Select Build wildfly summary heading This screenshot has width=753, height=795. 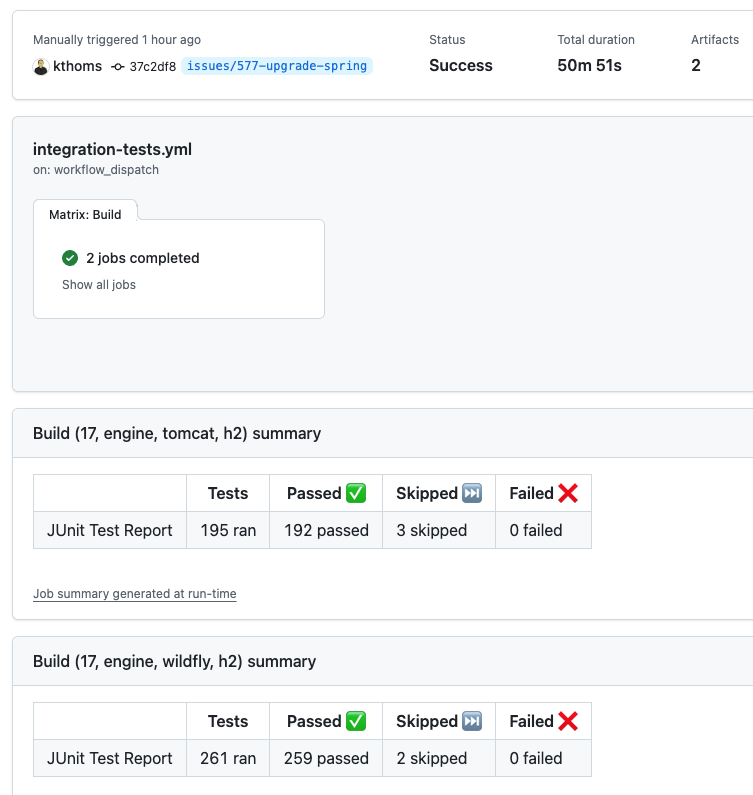click(174, 661)
